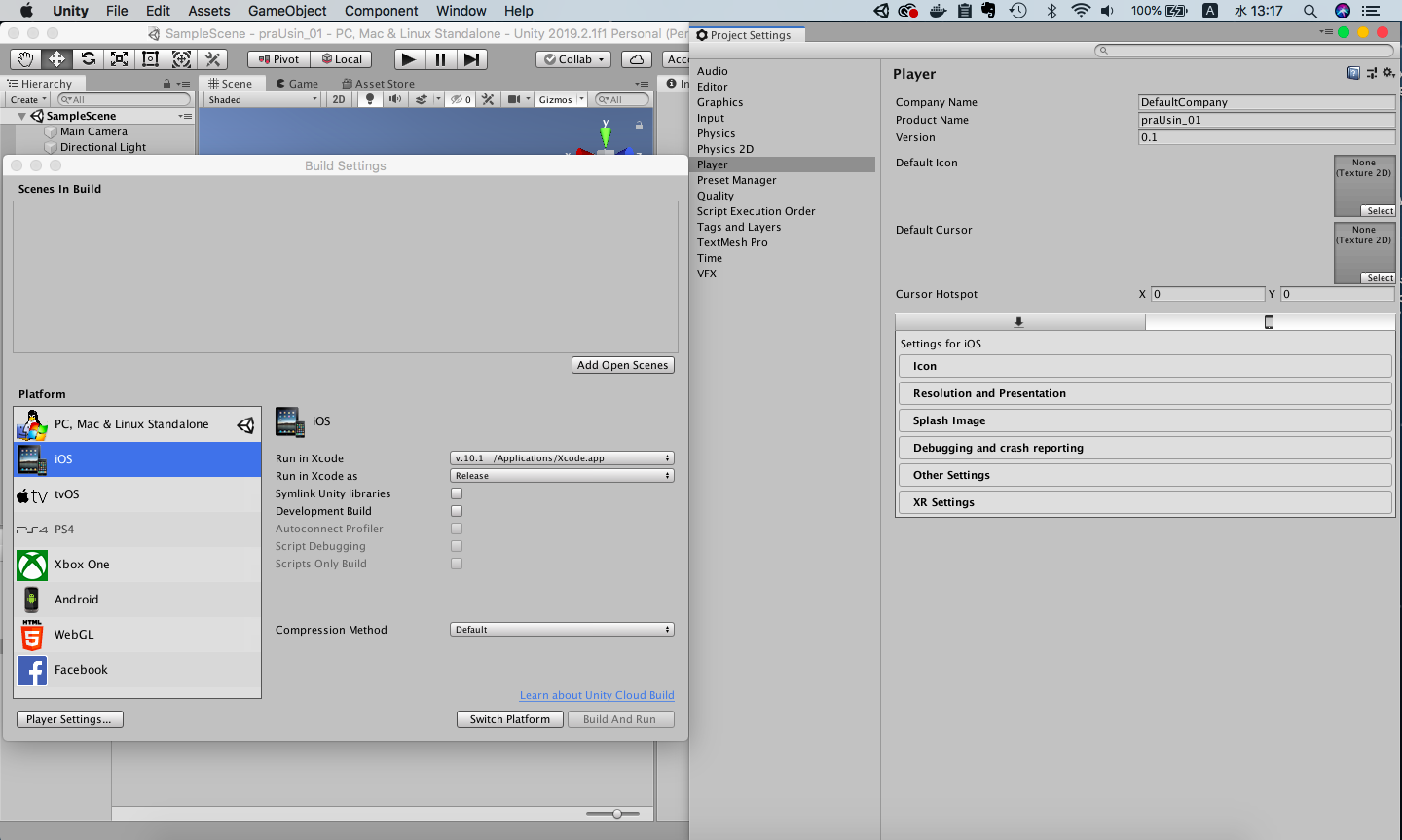
Task: Select the Scale tool
Action: [x=120, y=59]
